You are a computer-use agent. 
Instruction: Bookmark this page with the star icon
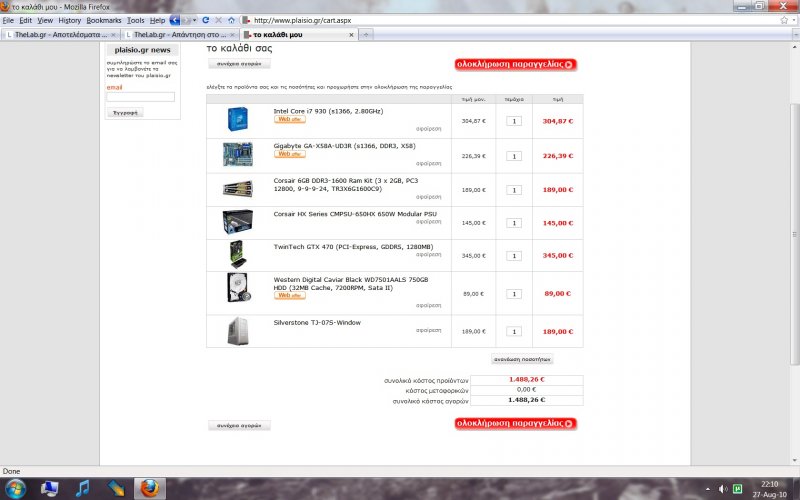tap(784, 20)
